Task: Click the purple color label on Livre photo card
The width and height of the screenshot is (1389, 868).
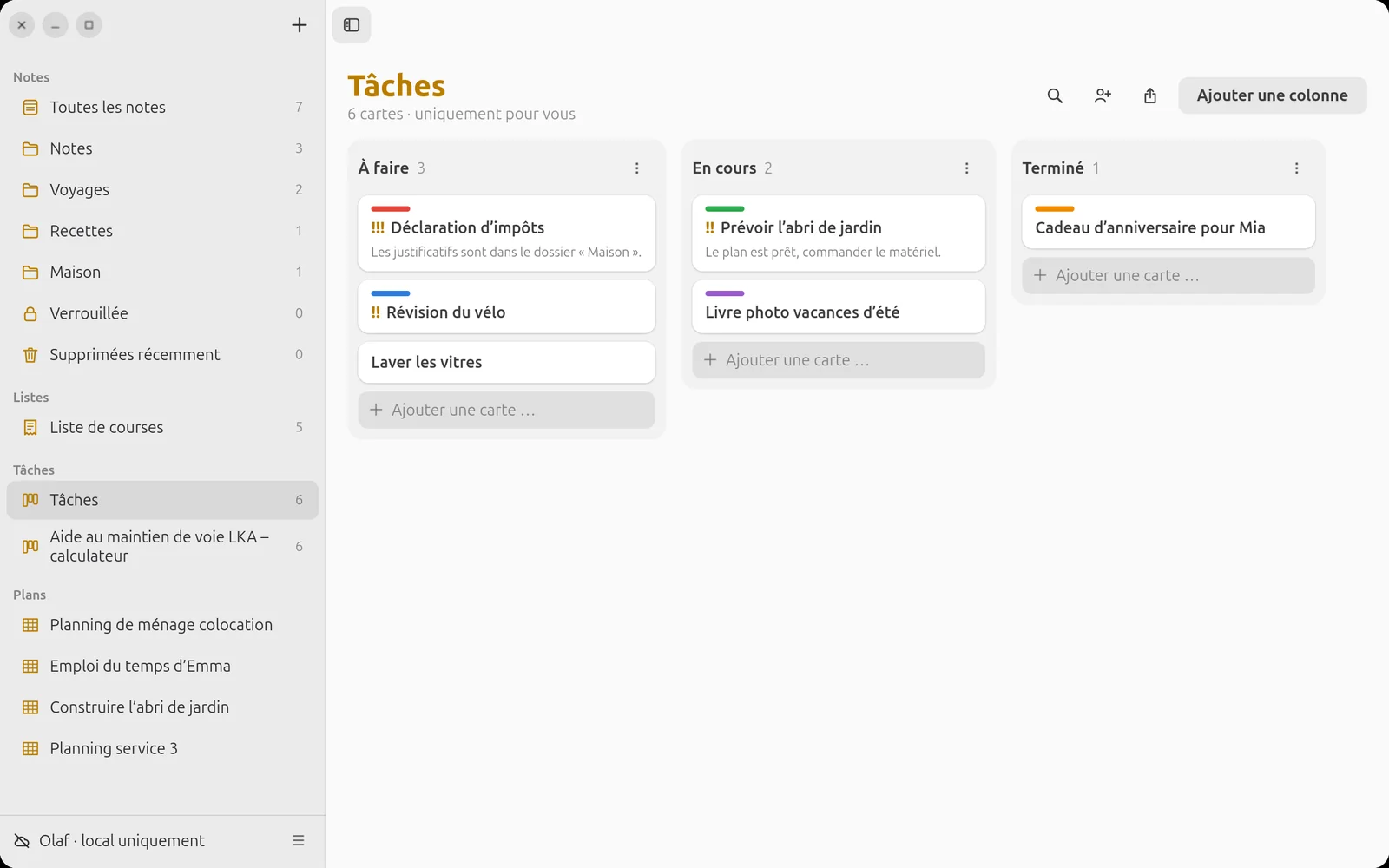Action: (725, 293)
